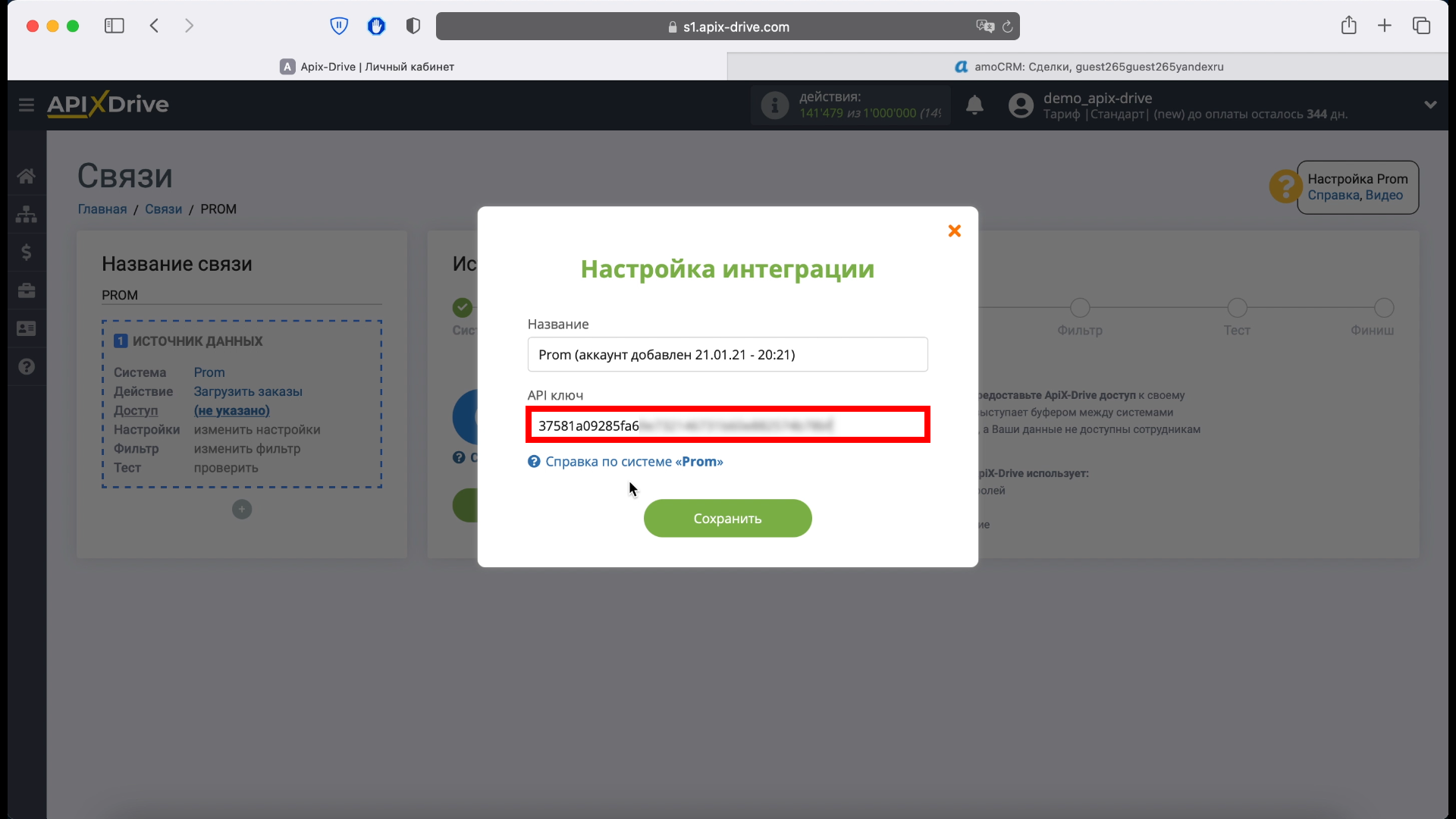Viewport: 1456px width, 819px height.
Task: Click the demo_apix-drive account name
Action: [x=1097, y=98]
